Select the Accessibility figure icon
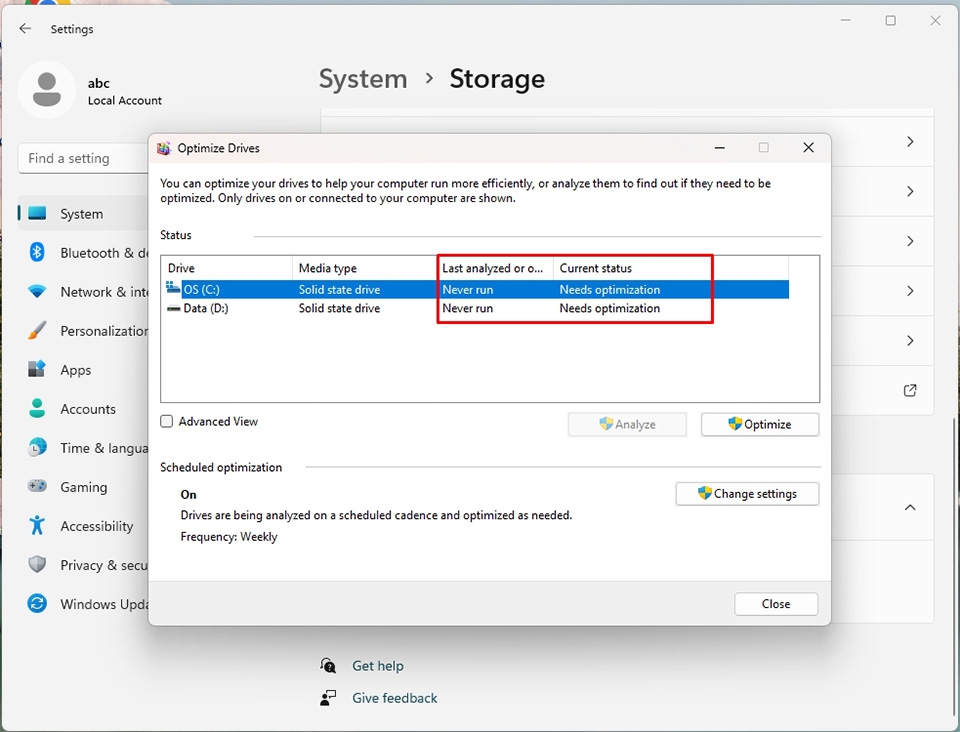Viewport: 960px width, 732px height. pyautogui.click(x=37, y=525)
